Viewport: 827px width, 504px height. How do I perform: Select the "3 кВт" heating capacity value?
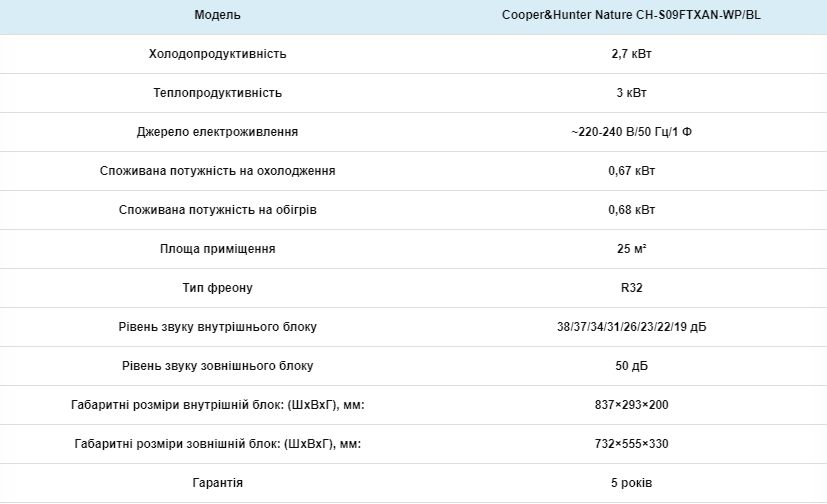click(631, 93)
